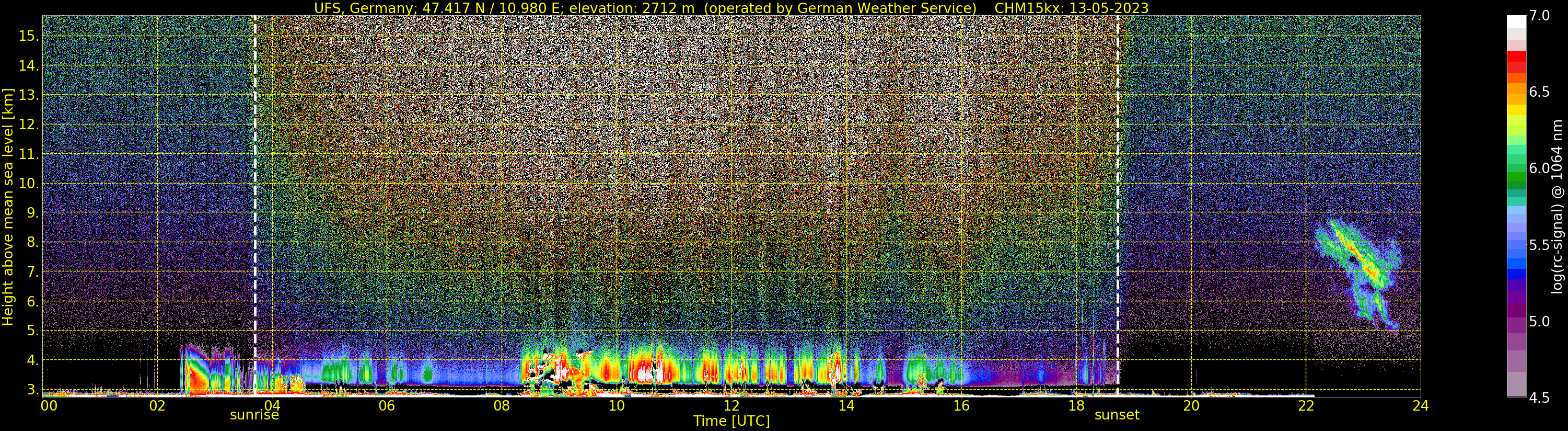Click the '4.' height tick label

(x=33, y=360)
